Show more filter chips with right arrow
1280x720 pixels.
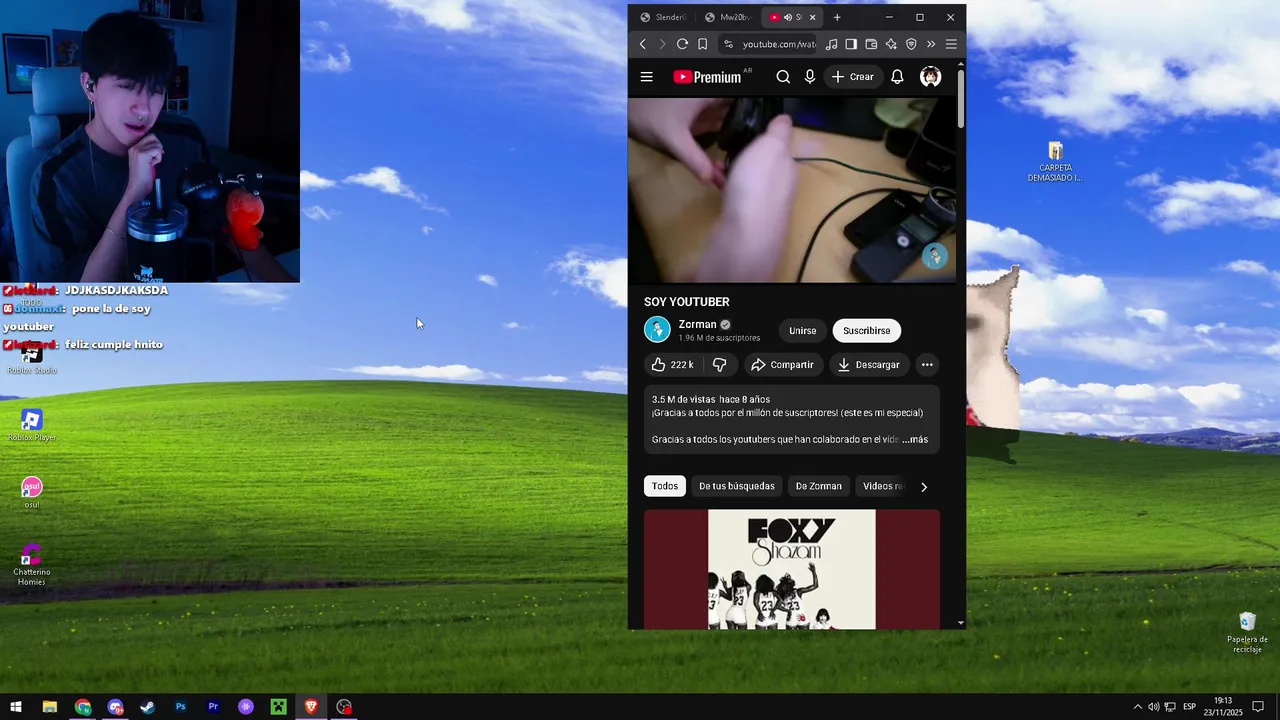[x=923, y=487]
